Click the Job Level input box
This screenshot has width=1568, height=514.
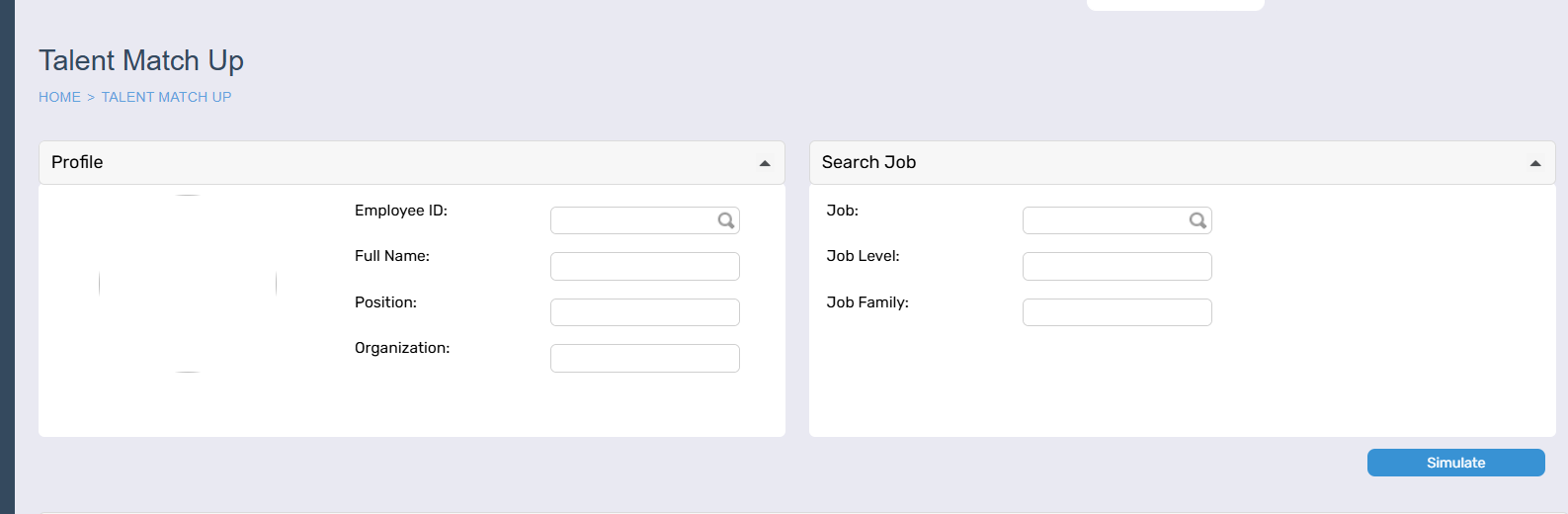tap(1116, 266)
